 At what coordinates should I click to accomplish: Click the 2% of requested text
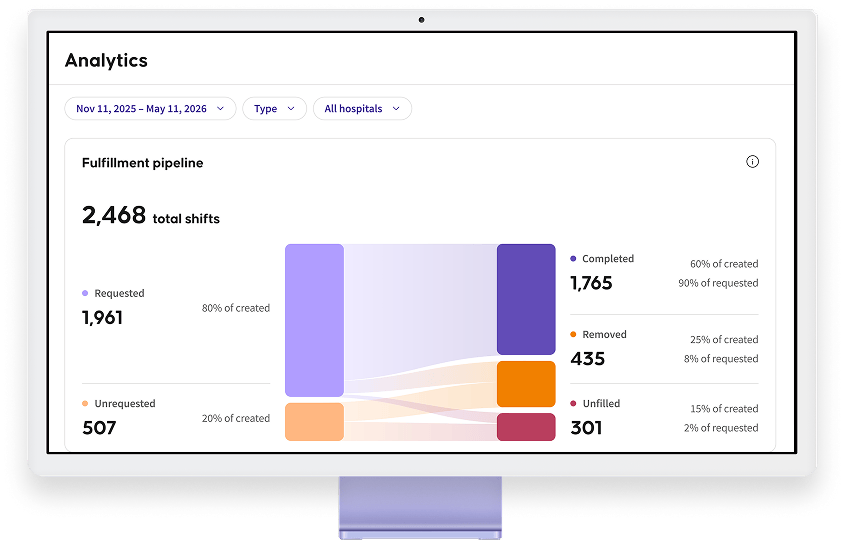[721, 428]
